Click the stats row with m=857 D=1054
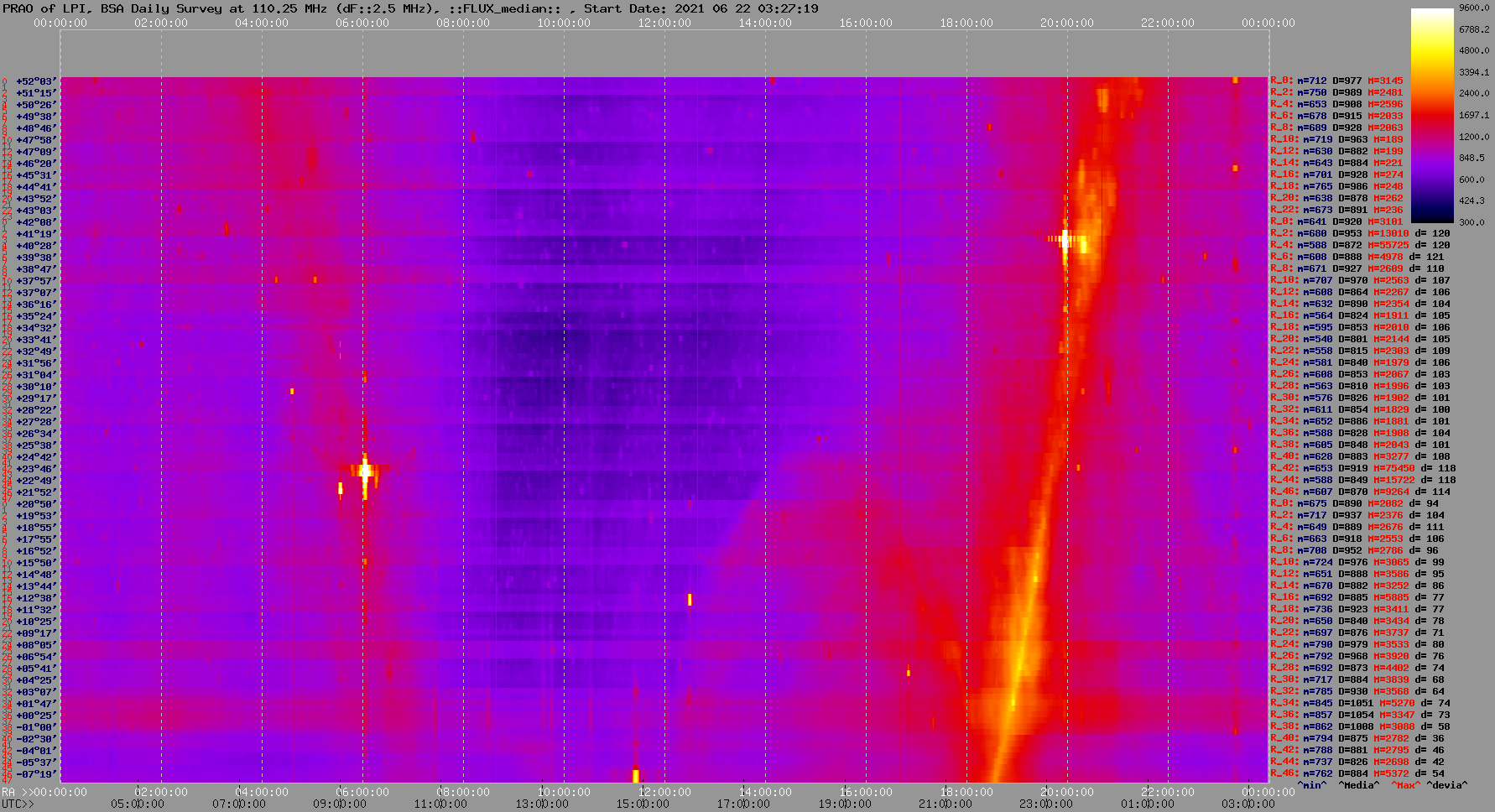This screenshot has width=1495, height=812. tap(1360, 716)
